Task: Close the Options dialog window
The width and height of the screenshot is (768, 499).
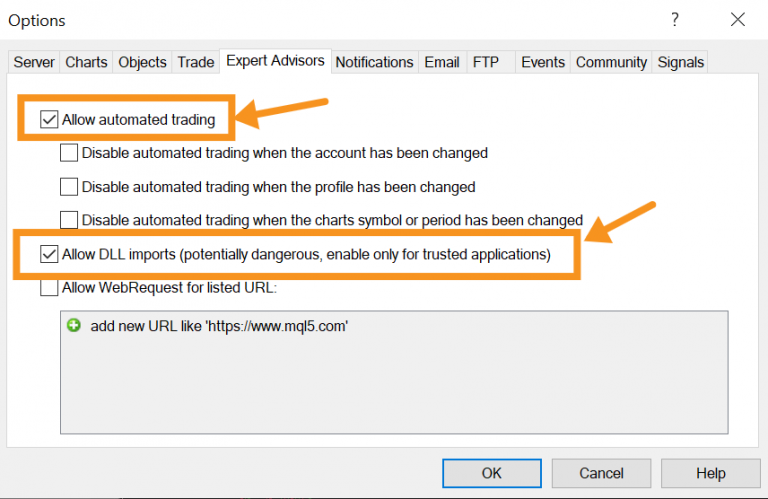Action: [738, 20]
